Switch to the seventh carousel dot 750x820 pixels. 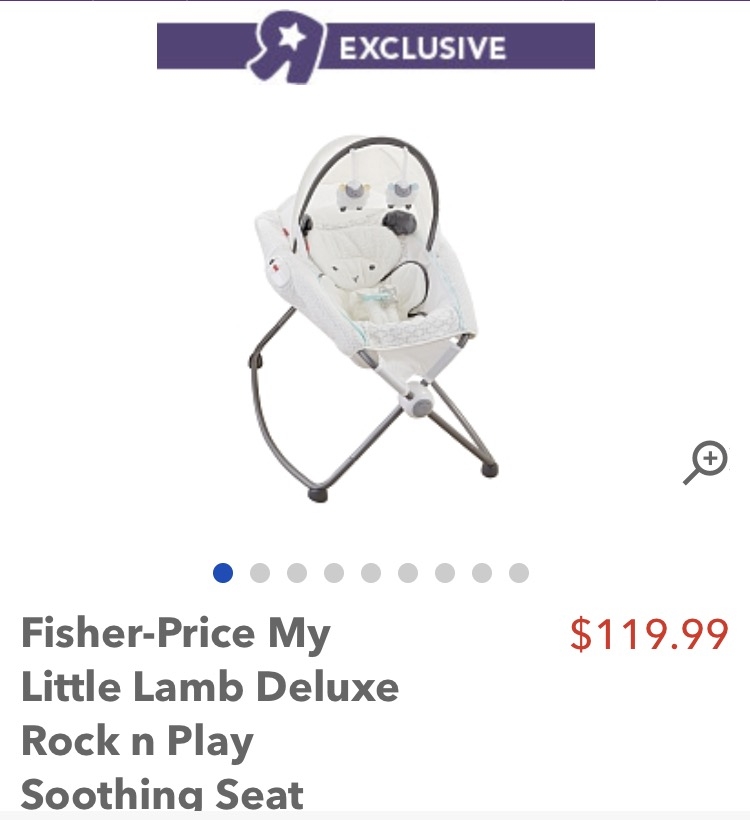pos(445,573)
